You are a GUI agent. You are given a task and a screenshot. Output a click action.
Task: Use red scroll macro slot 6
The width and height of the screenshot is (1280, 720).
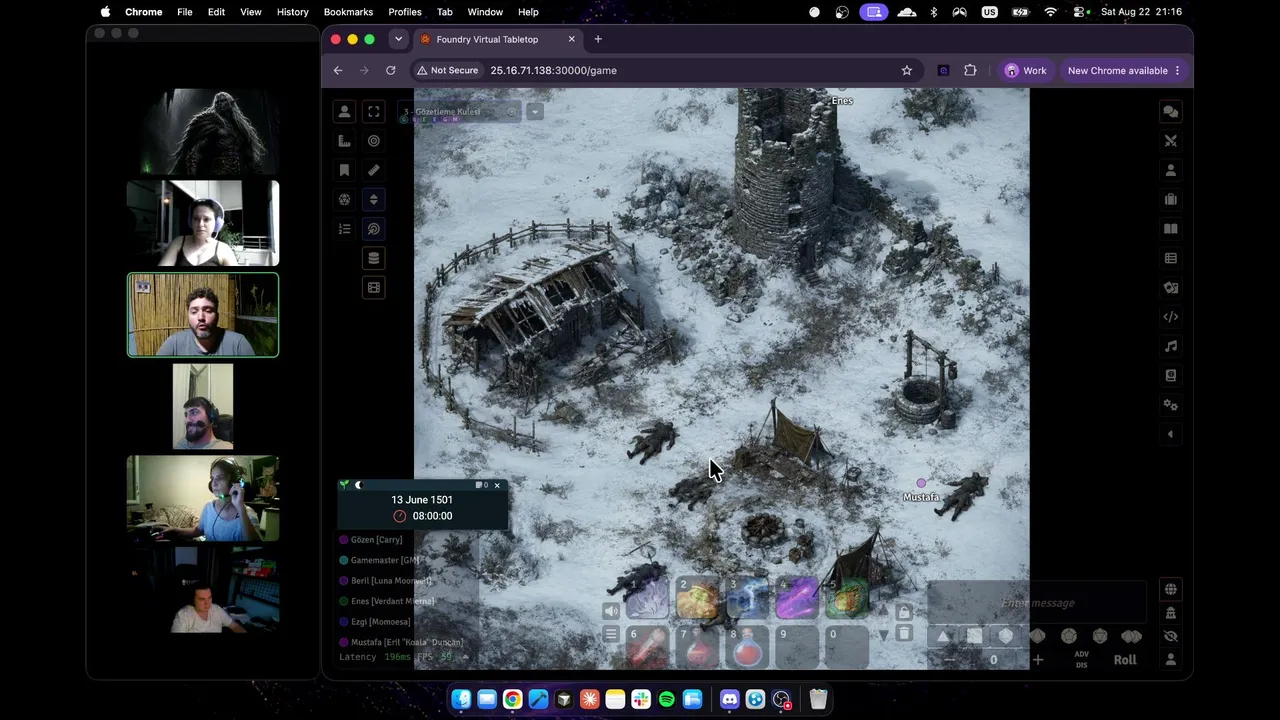pos(647,647)
